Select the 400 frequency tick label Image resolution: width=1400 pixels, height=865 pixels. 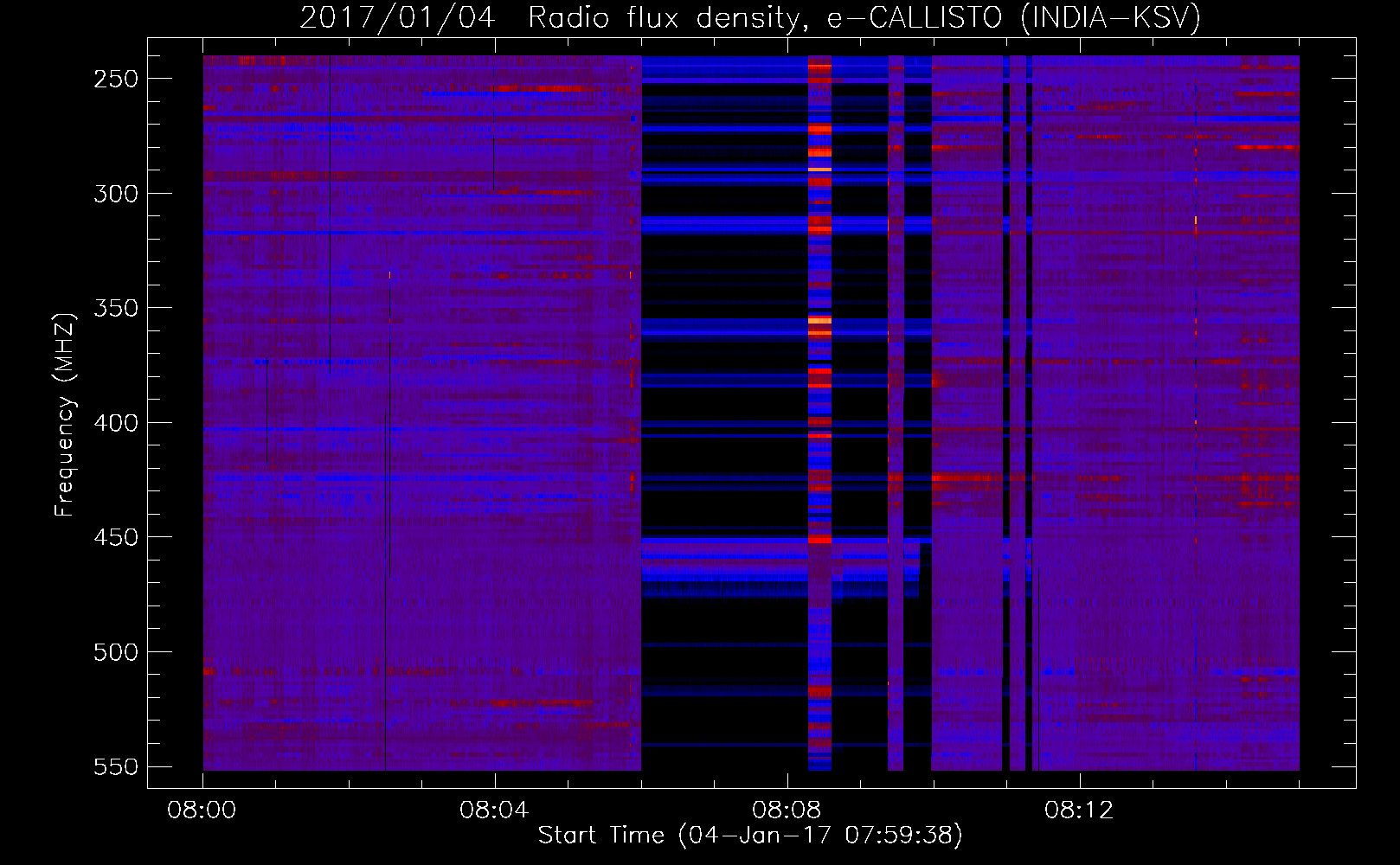coord(116,423)
